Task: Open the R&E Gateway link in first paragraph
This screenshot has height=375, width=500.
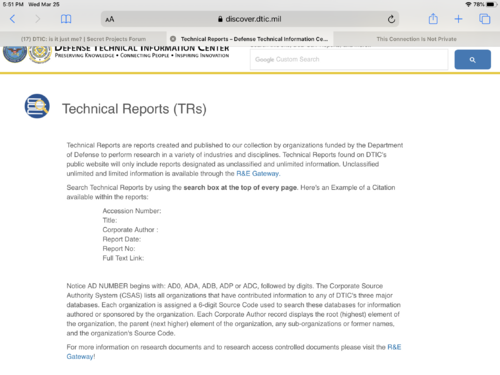Action: click(258, 174)
